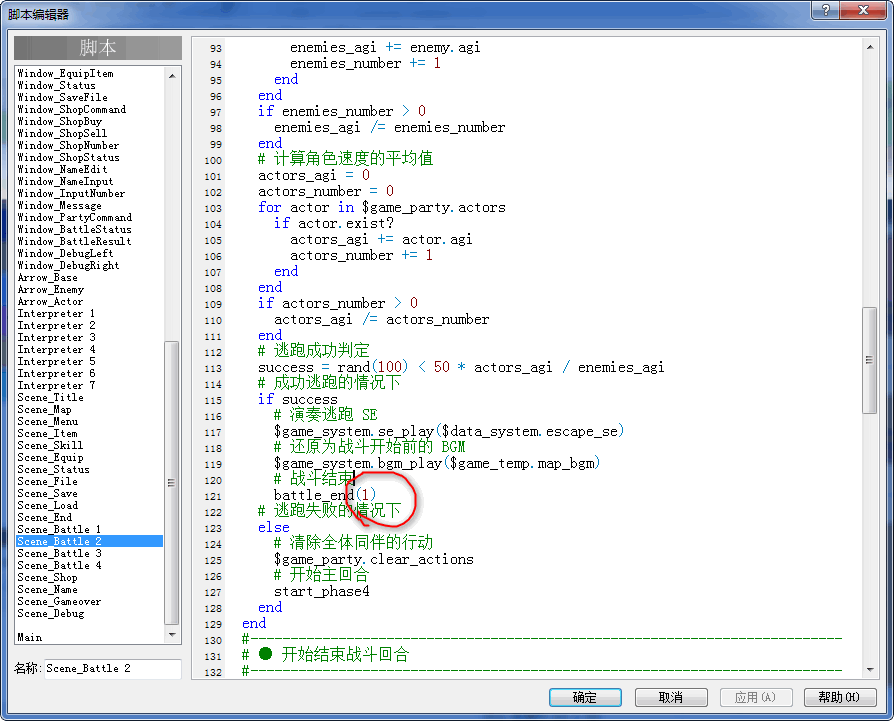Click the $game_party.clear_actions line
The image size is (894, 721).
click(373, 559)
